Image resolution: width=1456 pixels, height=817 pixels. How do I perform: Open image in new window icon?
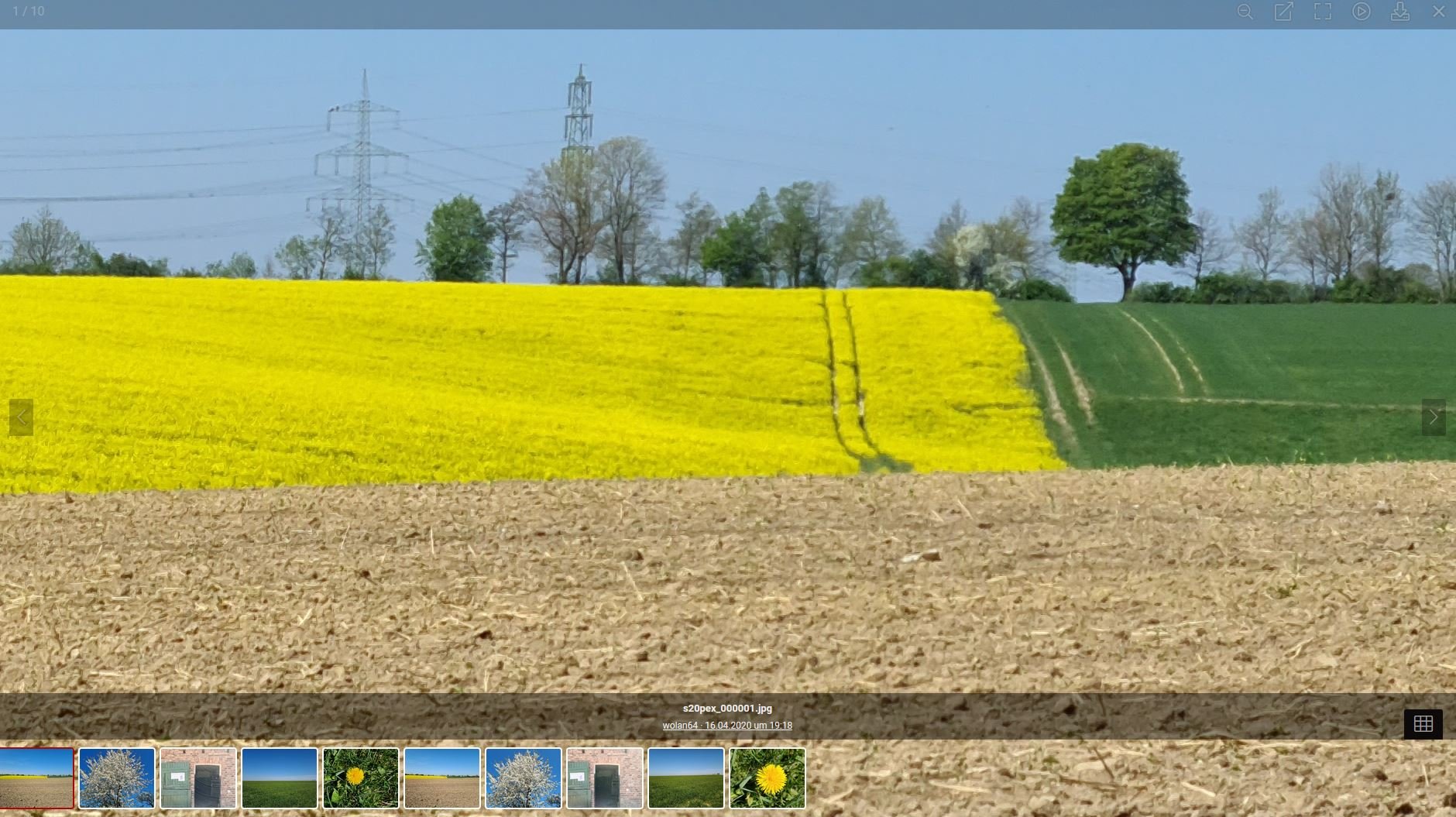(1283, 12)
